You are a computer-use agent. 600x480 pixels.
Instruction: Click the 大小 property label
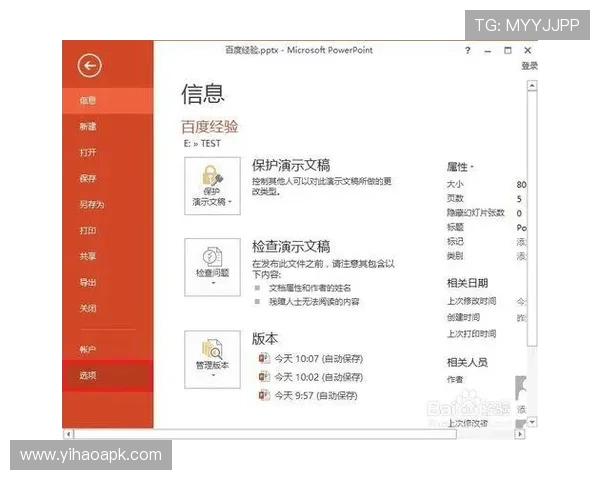point(455,184)
